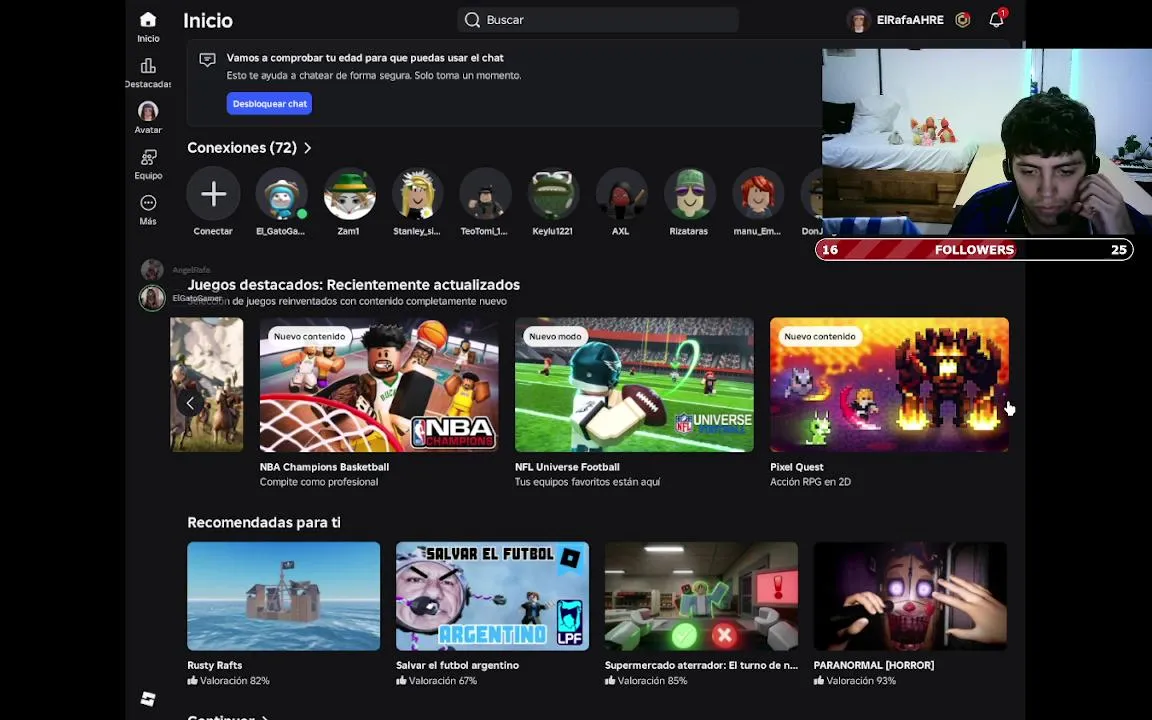The image size is (1152, 720).
Task: Open Stanley_si... connection avatar
Action: (x=417, y=194)
